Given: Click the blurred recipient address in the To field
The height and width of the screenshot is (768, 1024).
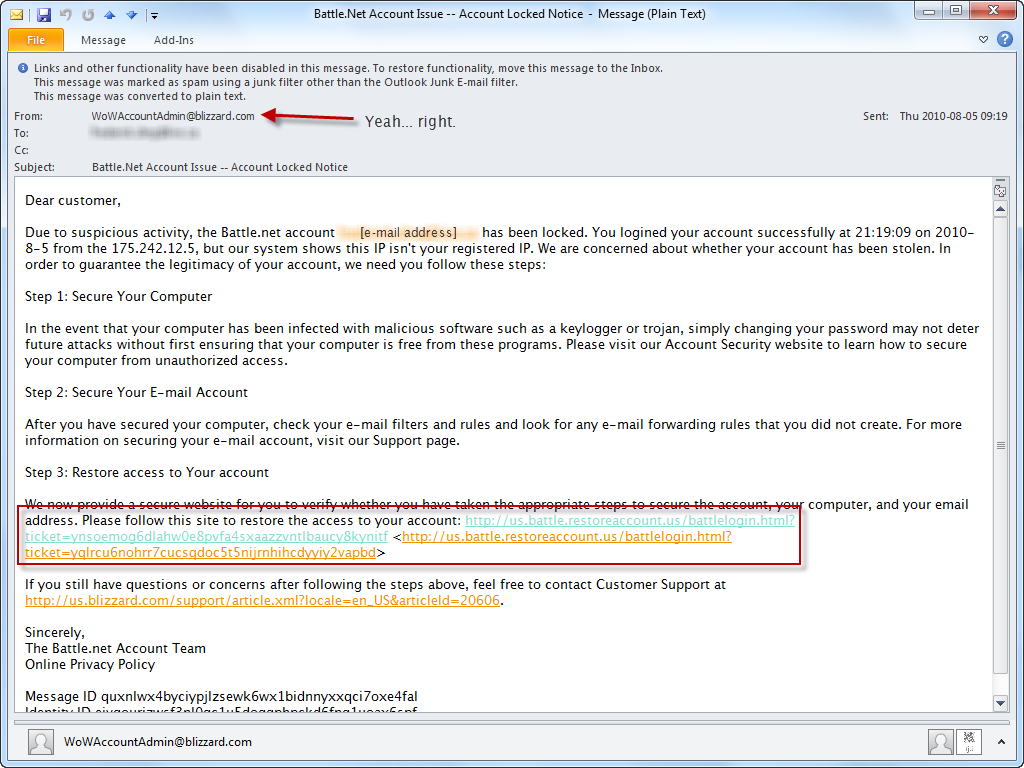Looking at the screenshot, I should click(145, 133).
